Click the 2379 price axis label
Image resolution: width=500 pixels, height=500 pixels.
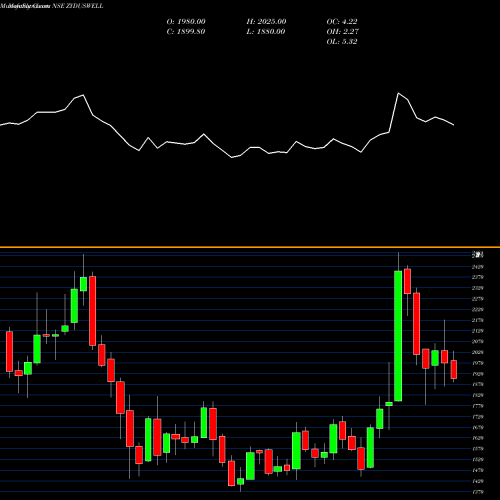[478, 277]
